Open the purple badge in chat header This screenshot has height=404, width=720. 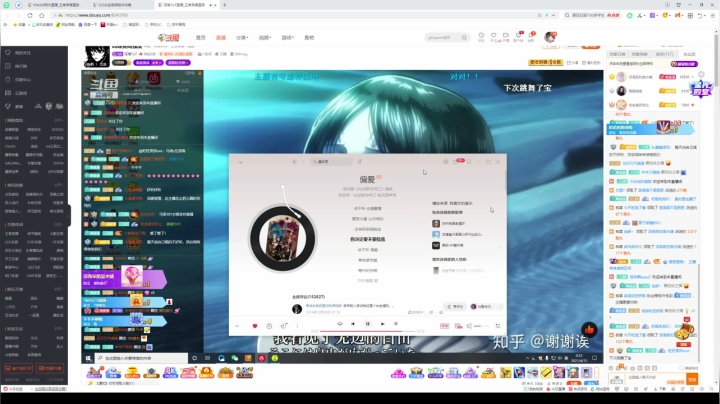(684, 64)
